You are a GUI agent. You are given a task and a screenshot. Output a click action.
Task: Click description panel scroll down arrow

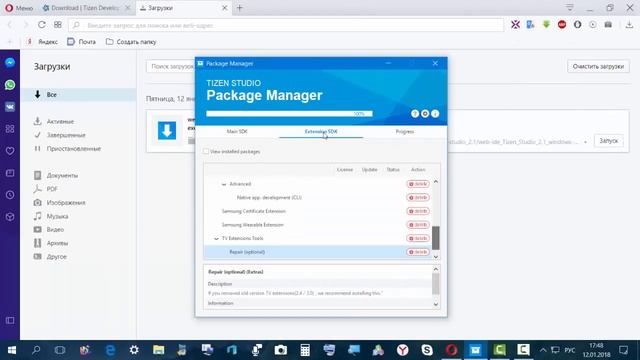(x=436, y=304)
